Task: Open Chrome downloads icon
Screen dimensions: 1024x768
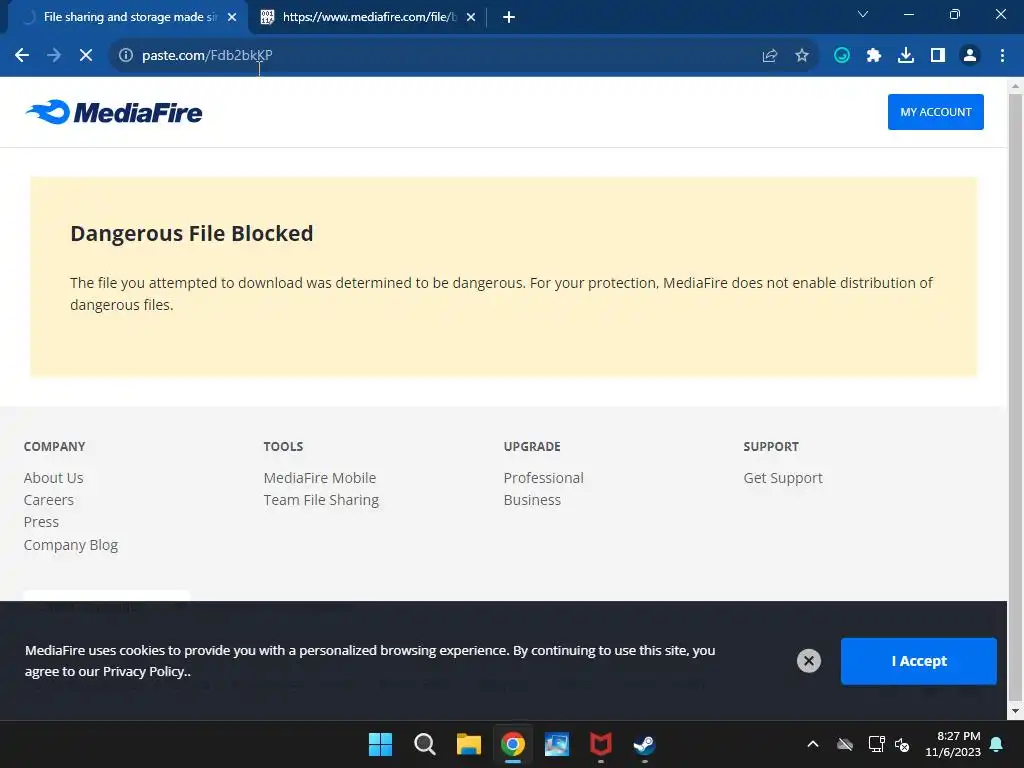Action: pos(906,56)
